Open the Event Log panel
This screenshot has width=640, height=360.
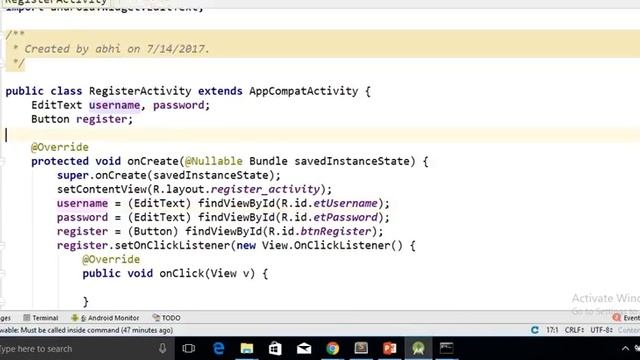[x=627, y=318]
